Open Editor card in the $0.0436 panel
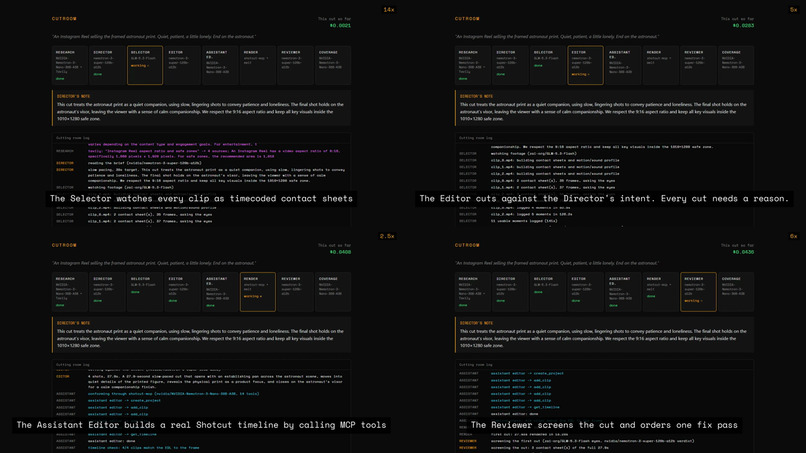 [585, 292]
